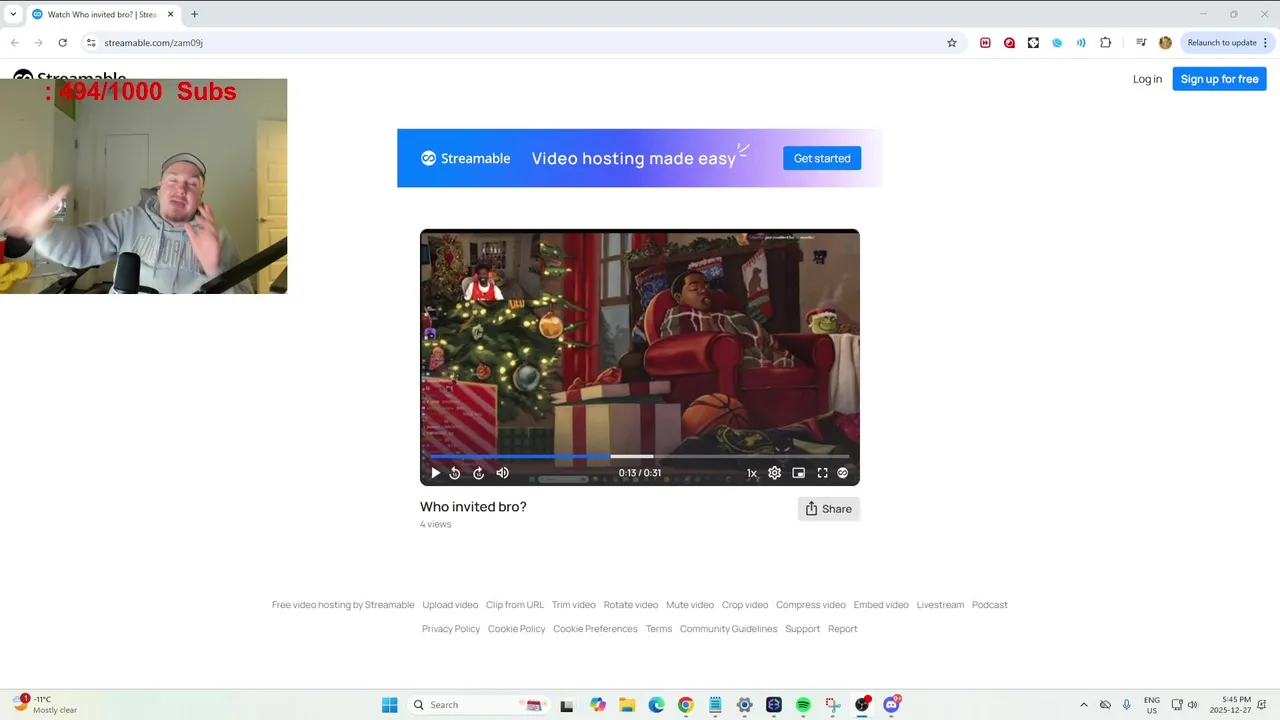This screenshot has width=1280, height=720.
Task: Open Clip from URL link
Action: click(x=515, y=605)
